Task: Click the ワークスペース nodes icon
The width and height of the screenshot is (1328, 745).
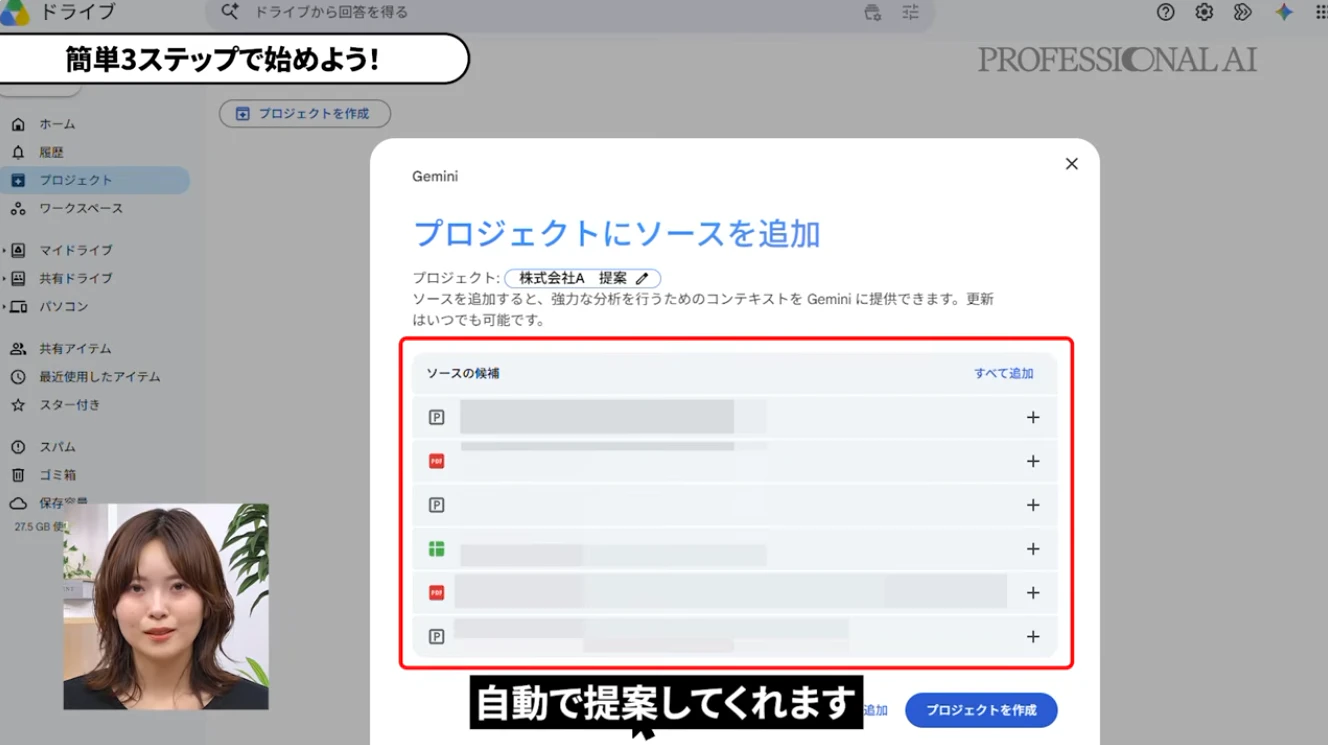Action: click(18, 208)
